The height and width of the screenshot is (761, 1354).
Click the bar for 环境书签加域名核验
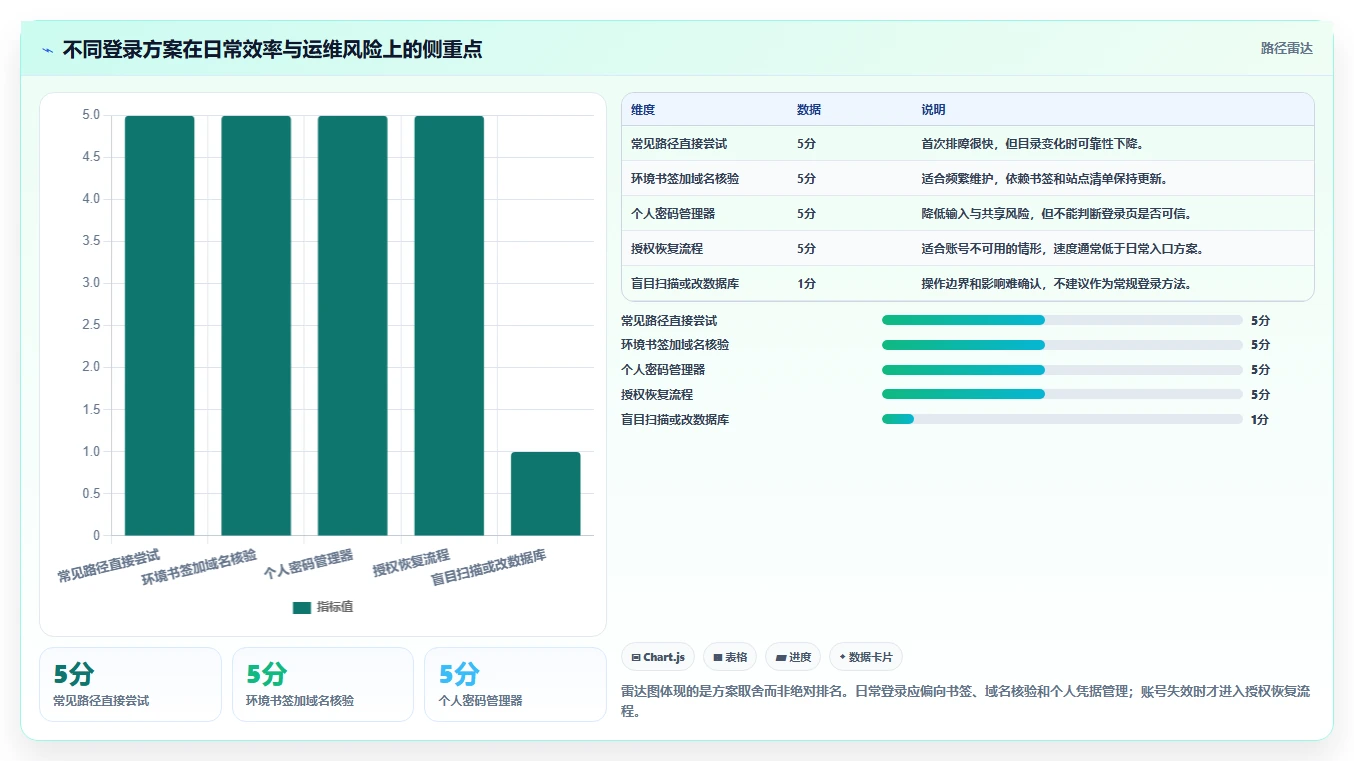[256, 325]
